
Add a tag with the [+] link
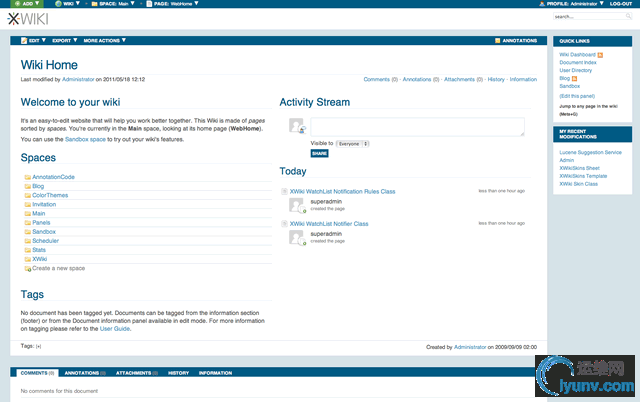(x=38, y=346)
